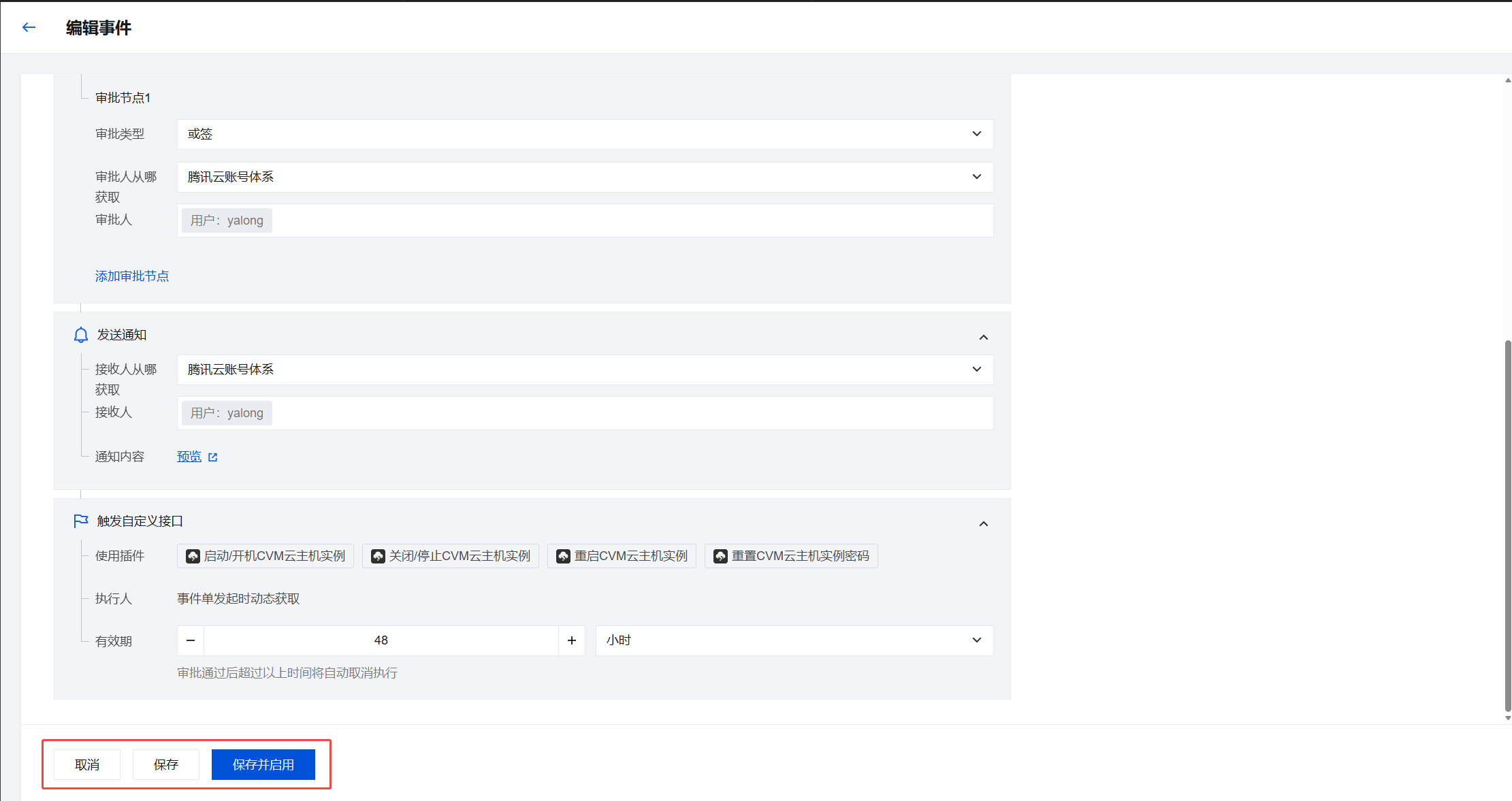
Task: Increase the 有效期 value with the plus button
Action: [572, 640]
